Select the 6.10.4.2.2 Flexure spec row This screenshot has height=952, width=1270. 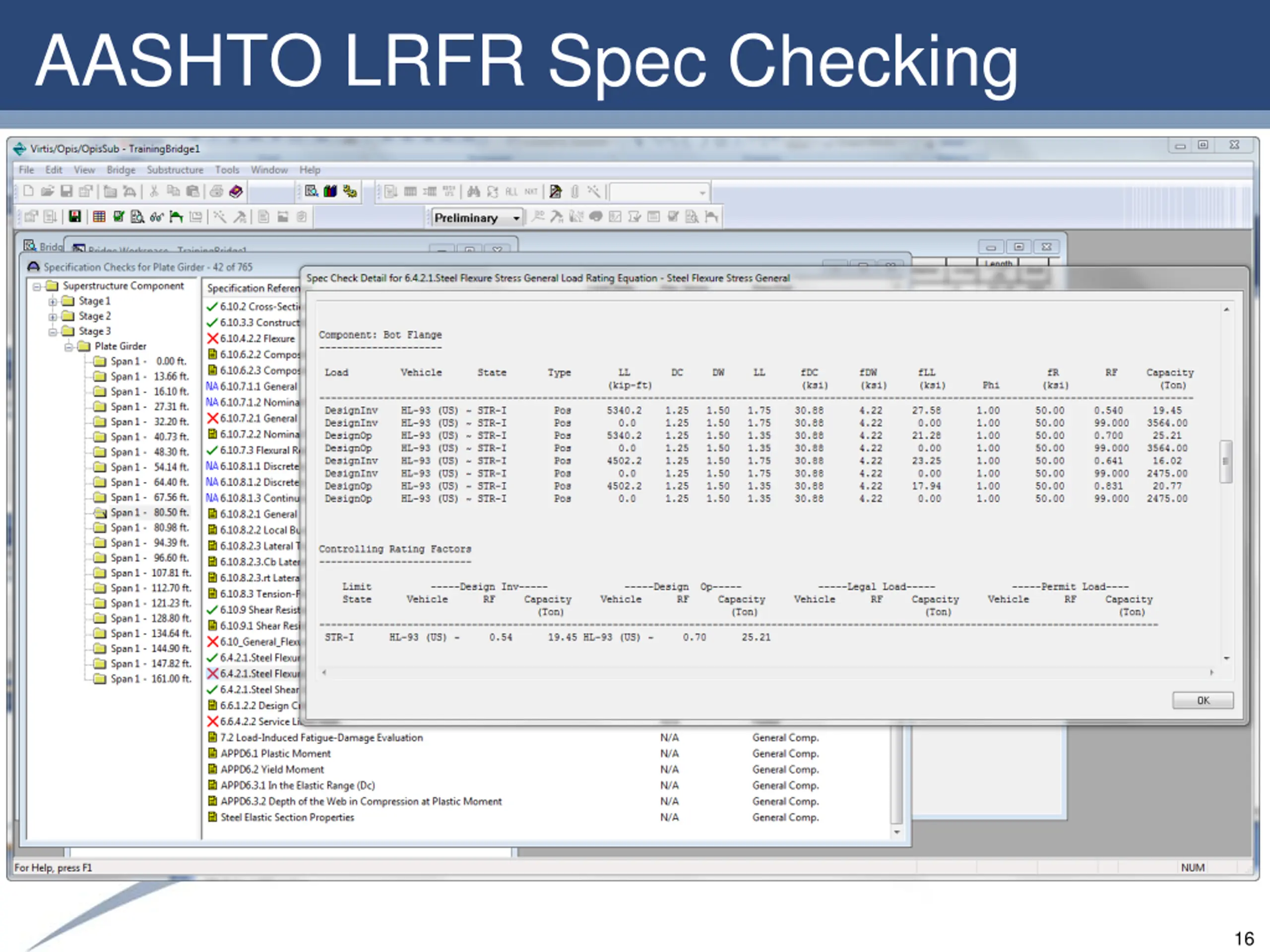(x=251, y=339)
